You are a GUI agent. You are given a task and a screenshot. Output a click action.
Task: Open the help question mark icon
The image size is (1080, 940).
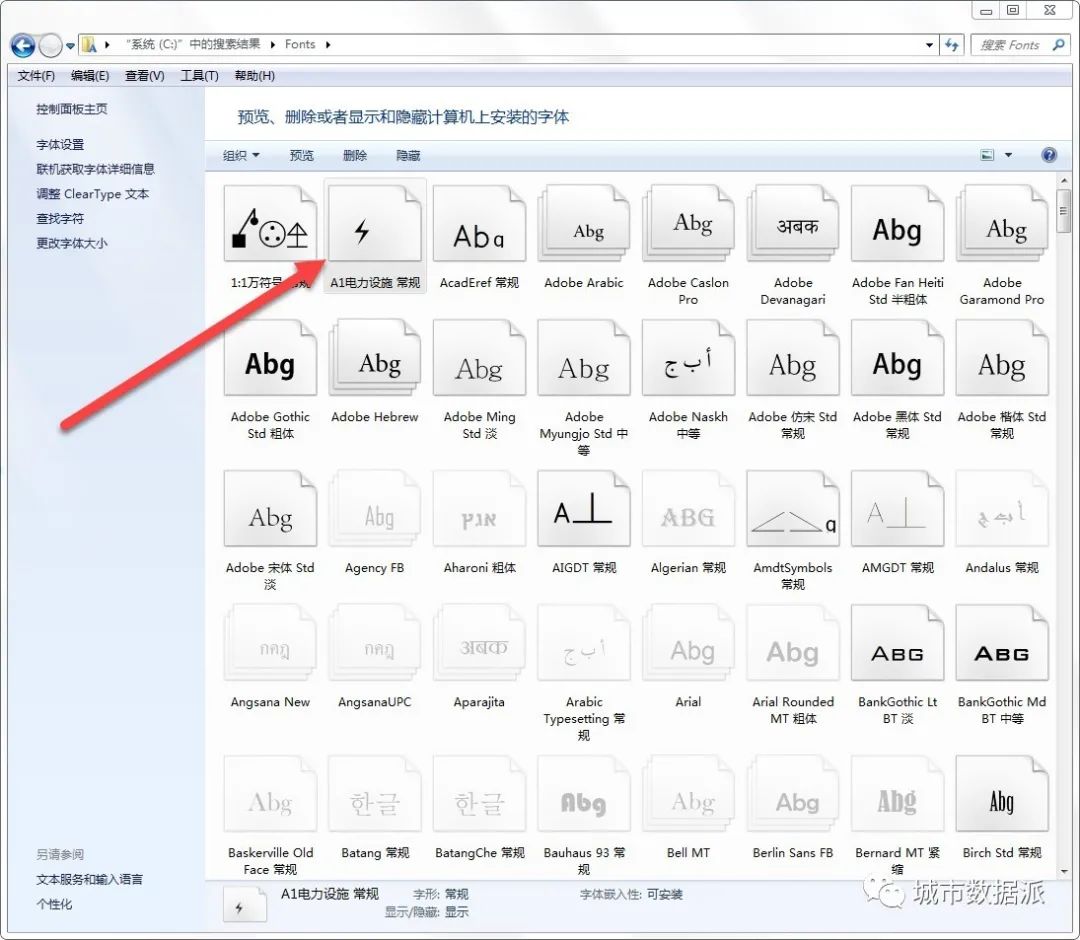(x=1049, y=155)
